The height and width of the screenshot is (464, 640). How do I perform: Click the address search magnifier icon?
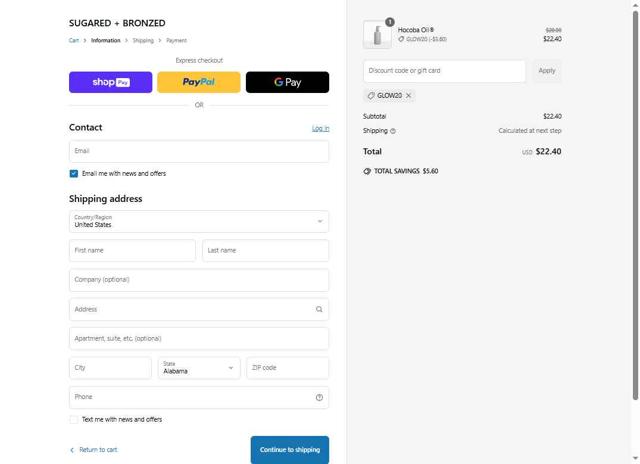click(319, 309)
